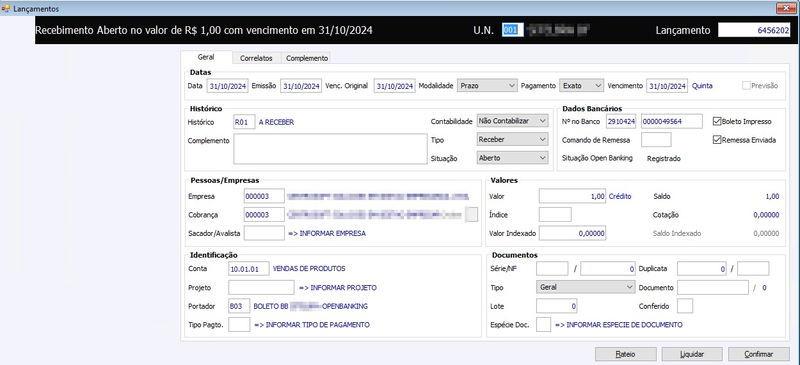This screenshot has width=800, height=365.
Task: Click the small lookup button beside Cobrança name
Action: coord(473,214)
